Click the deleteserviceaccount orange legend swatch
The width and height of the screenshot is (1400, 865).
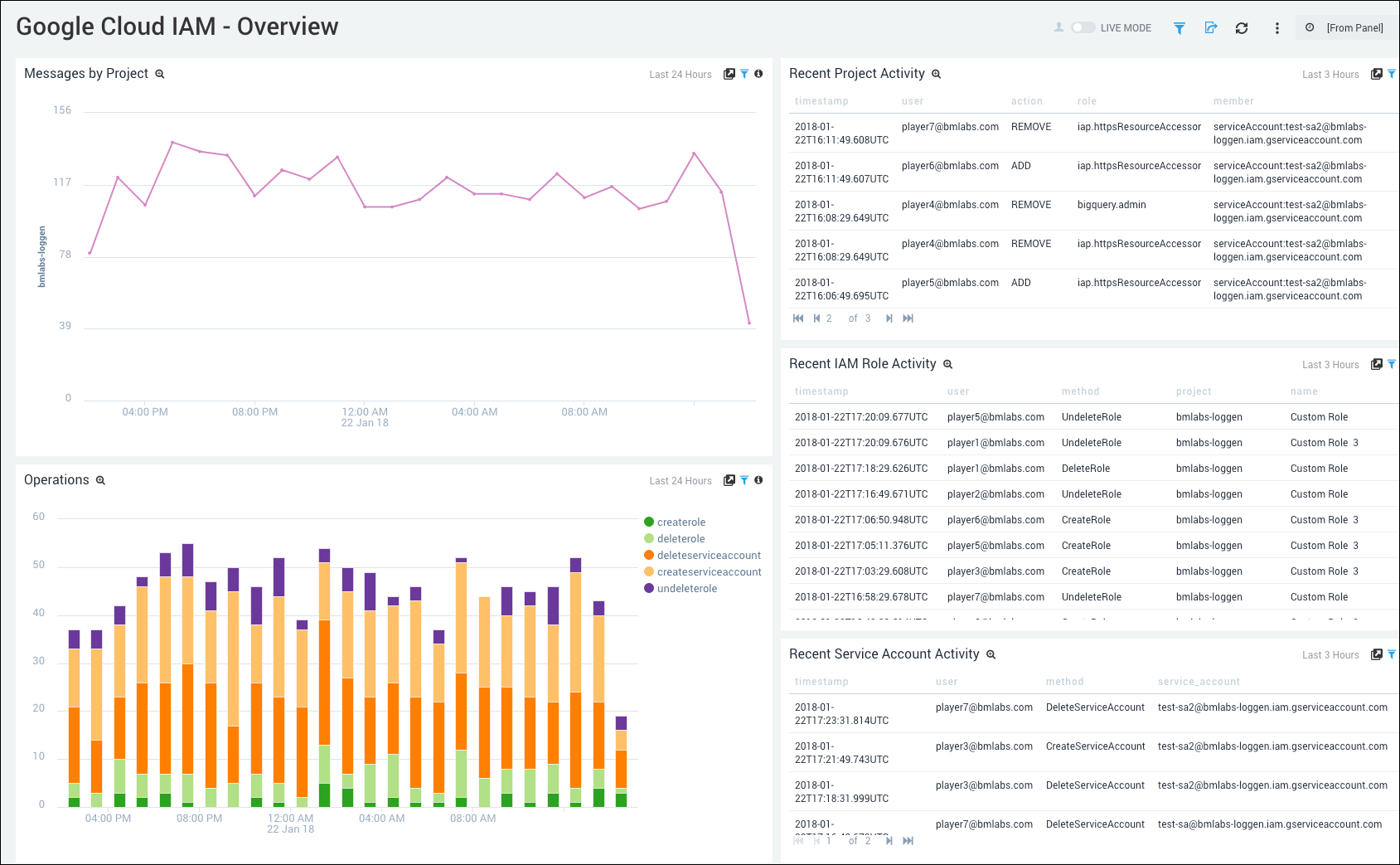tap(649, 555)
